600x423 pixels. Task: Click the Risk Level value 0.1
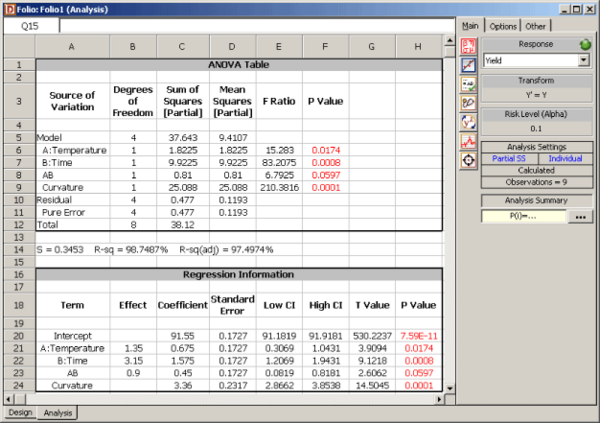click(x=536, y=128)
